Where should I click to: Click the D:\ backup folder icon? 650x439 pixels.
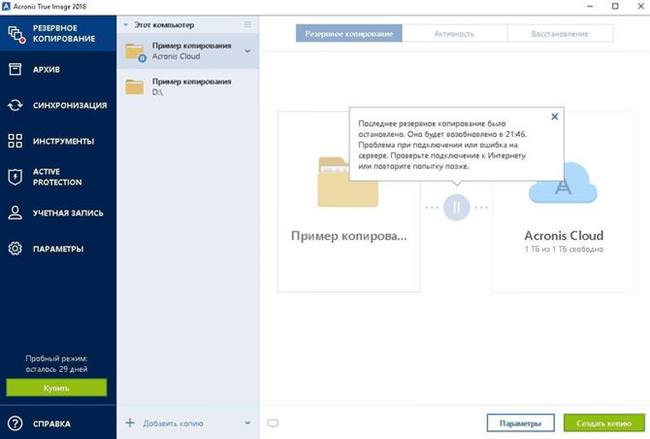pyautogui.click(x=135, y=87)
